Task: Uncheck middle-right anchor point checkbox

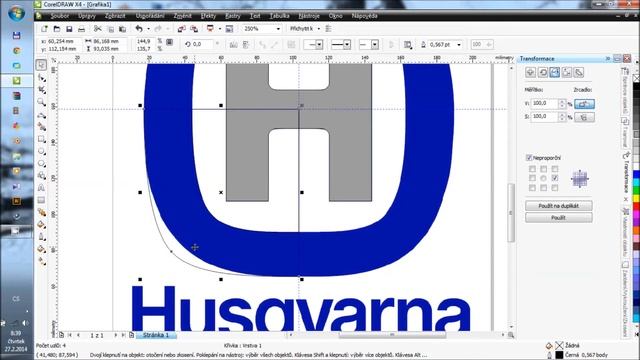Action: (x=554, y=178)
